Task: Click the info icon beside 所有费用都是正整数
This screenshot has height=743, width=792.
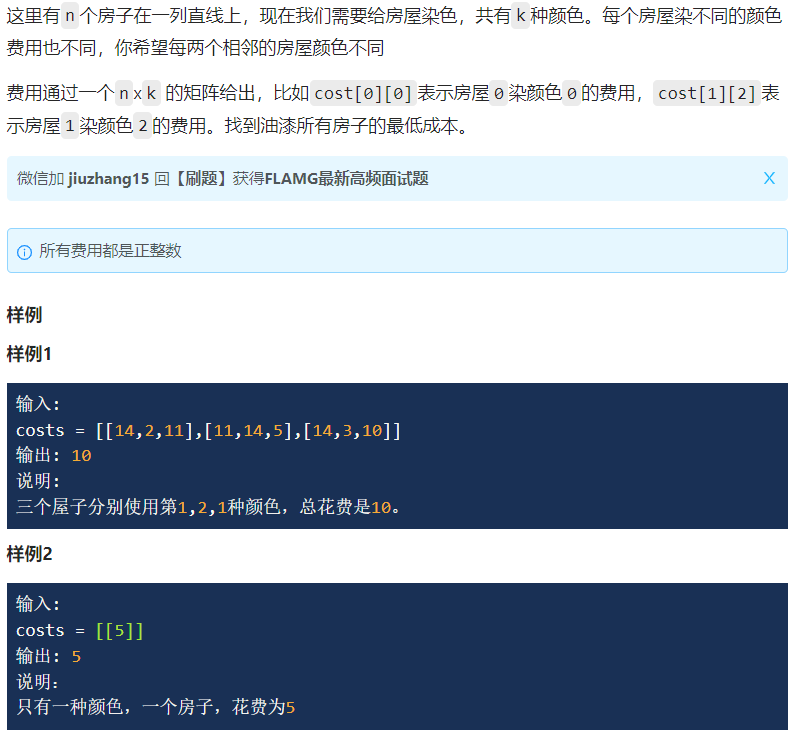Action: tap(24, 252)
